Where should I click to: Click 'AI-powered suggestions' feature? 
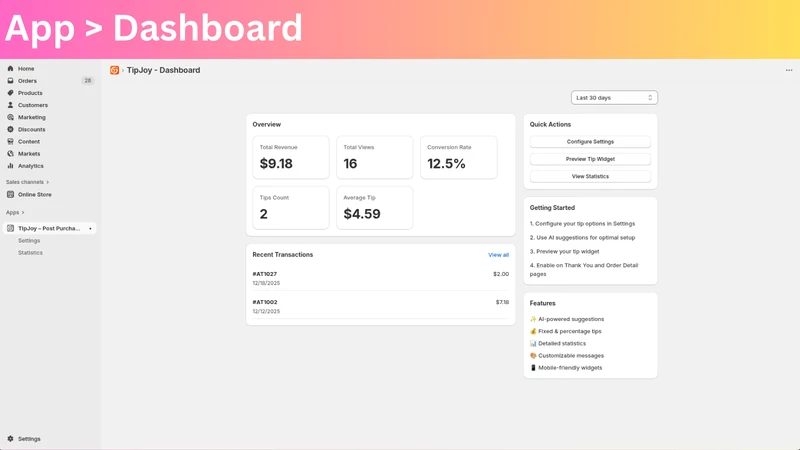point(567,319)
